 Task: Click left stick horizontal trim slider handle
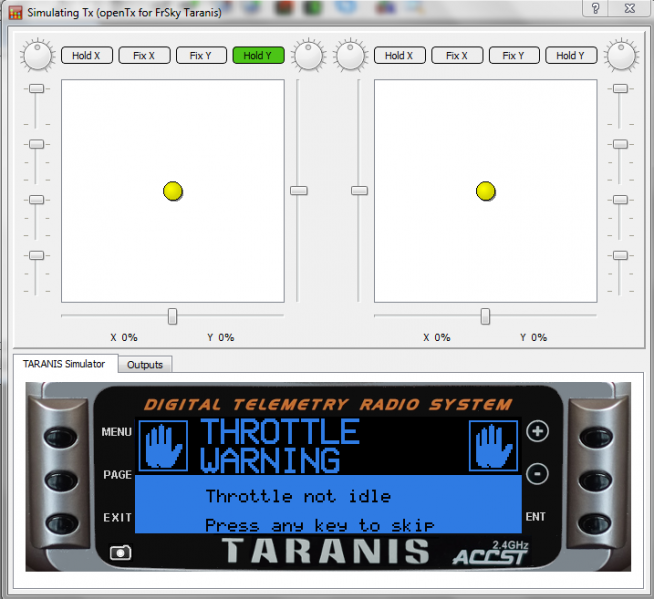click(x=172, y=316)
